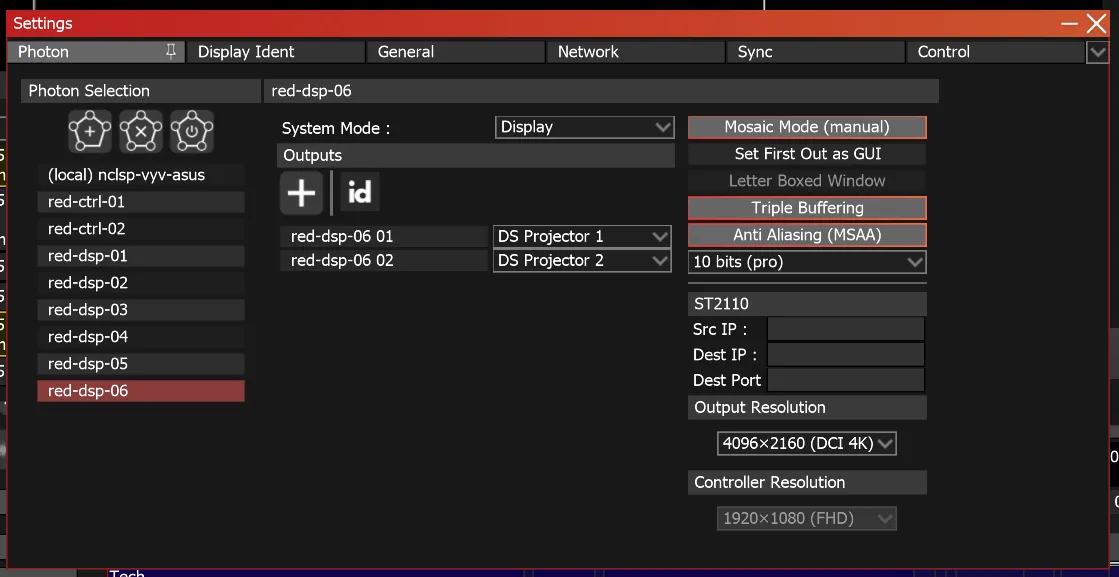Click the Photon Selection header
This screenshot has width=1119, height=577.
tap(141, 91)
